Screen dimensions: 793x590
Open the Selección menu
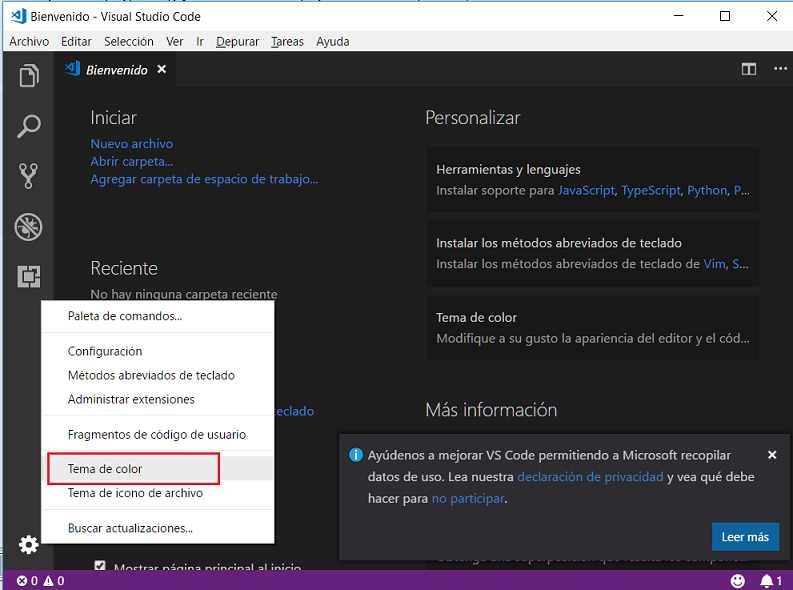pos(129,41)
